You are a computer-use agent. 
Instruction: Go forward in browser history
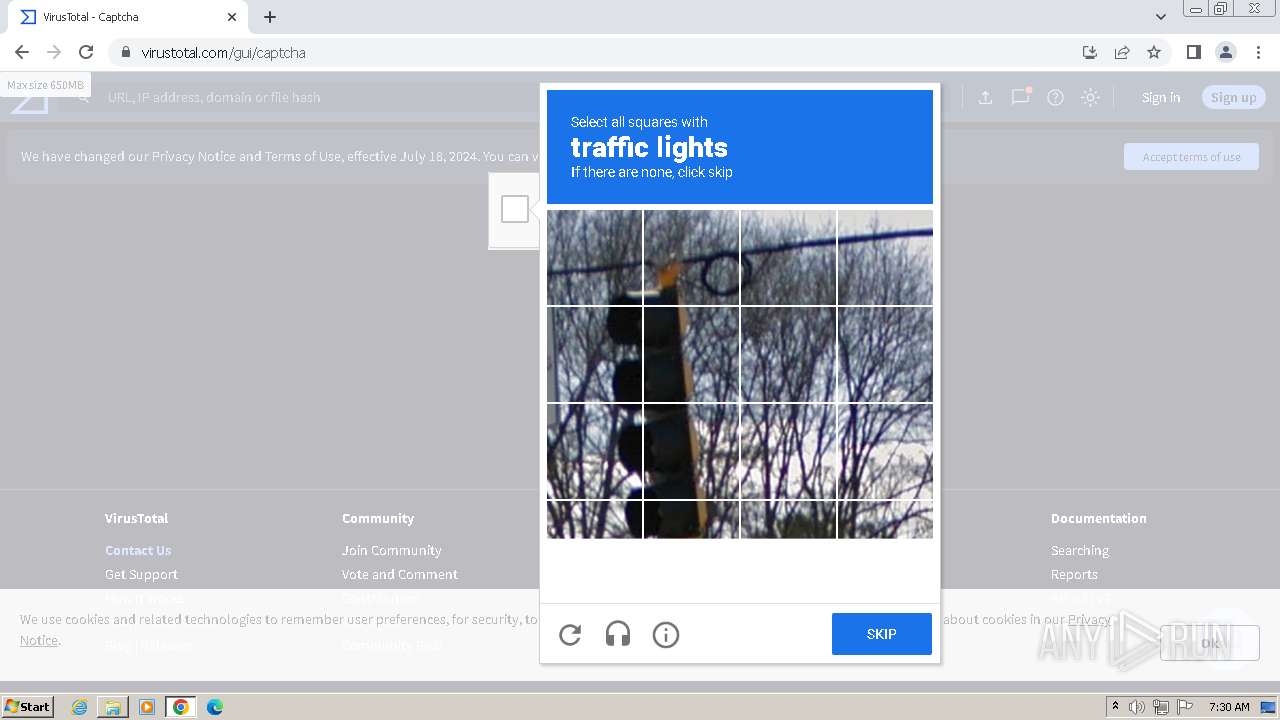click(54, 52)
